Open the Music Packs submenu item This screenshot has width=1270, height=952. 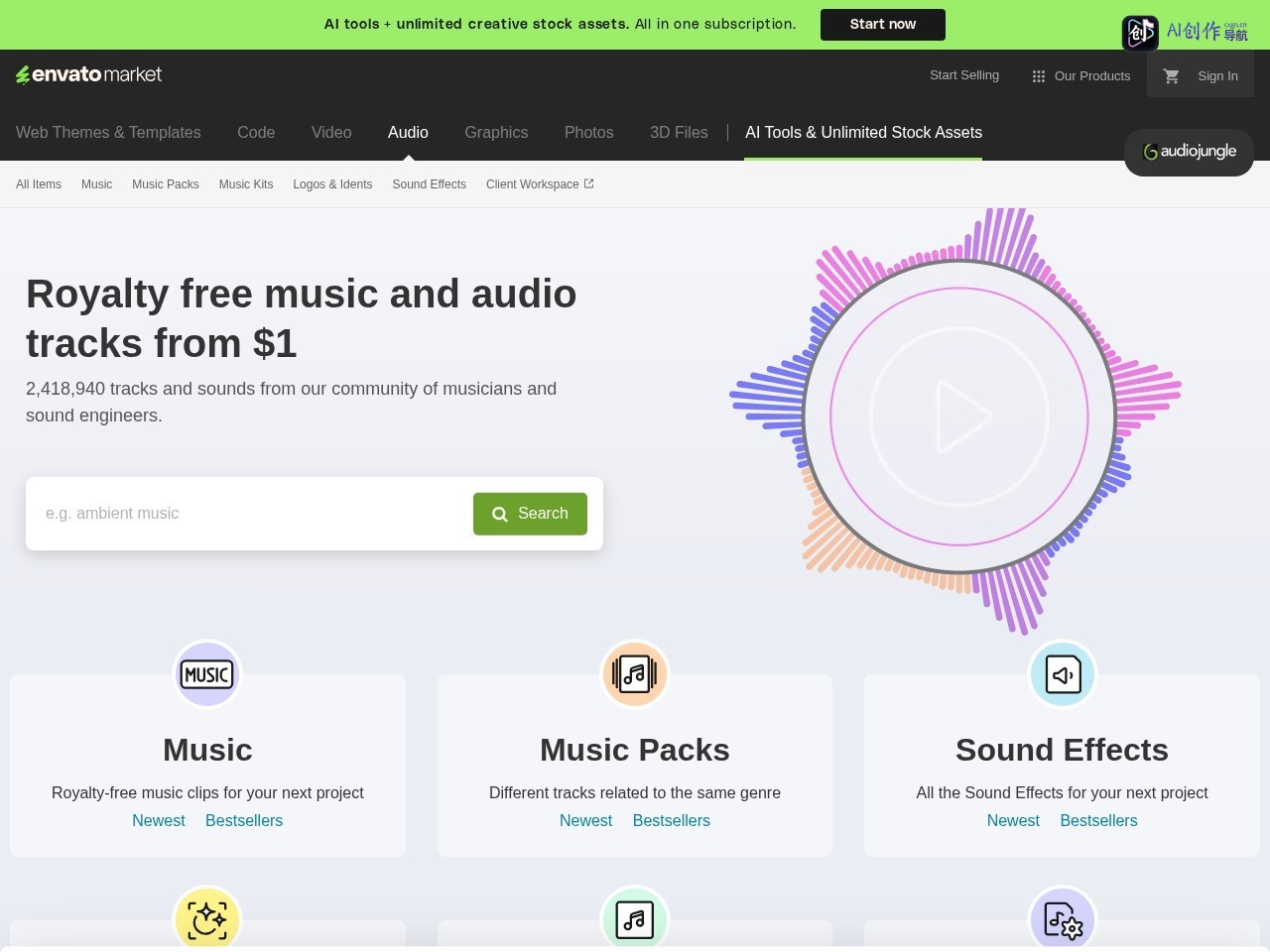pos(166,184)
